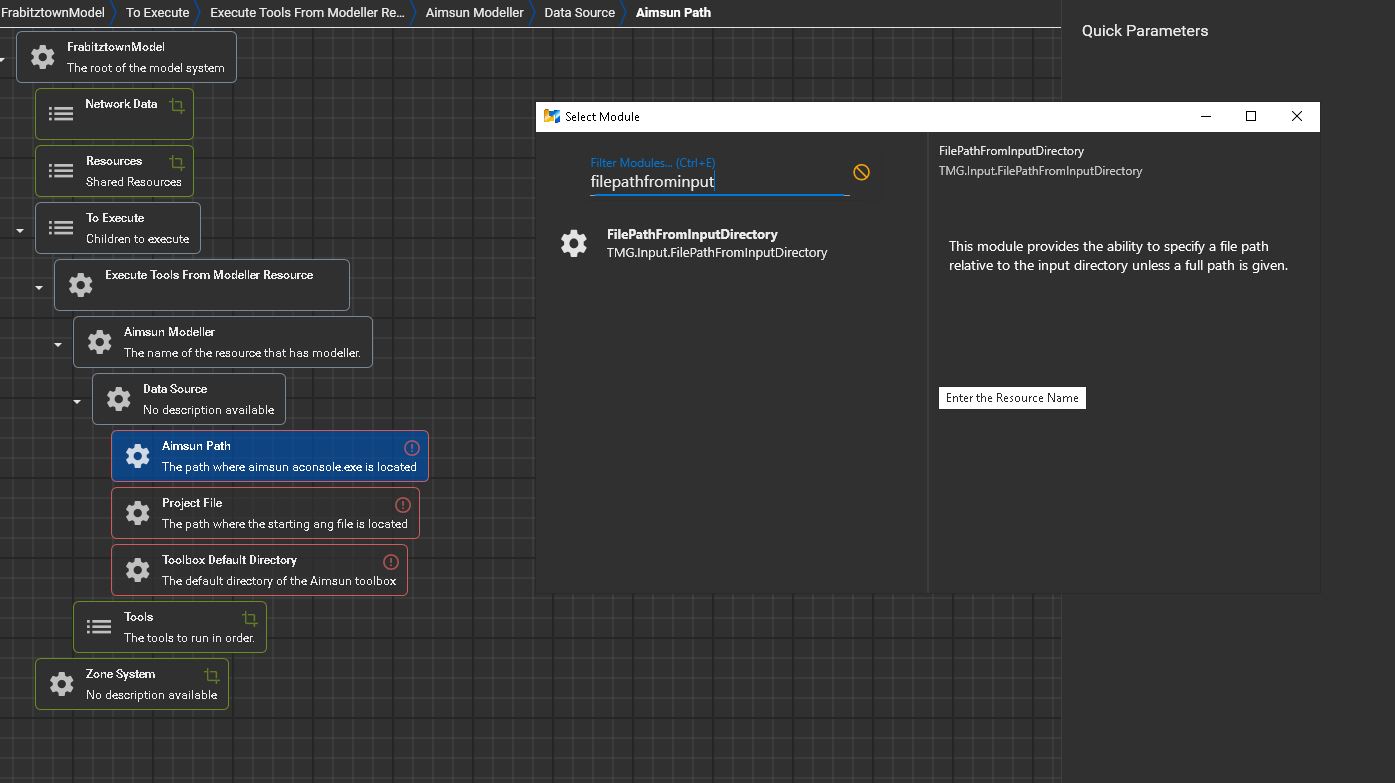The image size is (1395, 783).
Task: Click the Aimsun Path breadcrumb item
Action: (x=673, y=12)
